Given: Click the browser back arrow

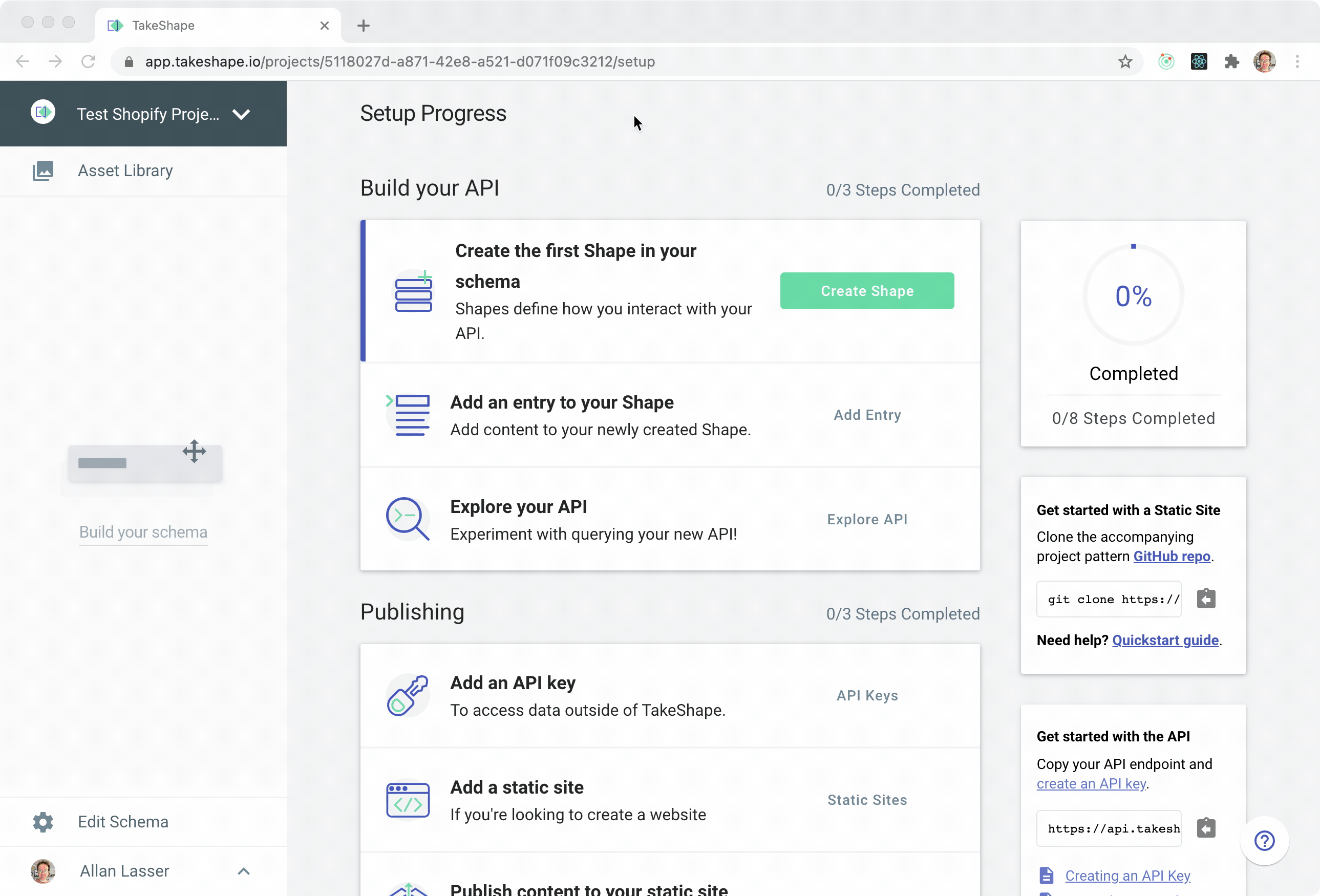Looking at the screenshot, I should tap(22, 61).
